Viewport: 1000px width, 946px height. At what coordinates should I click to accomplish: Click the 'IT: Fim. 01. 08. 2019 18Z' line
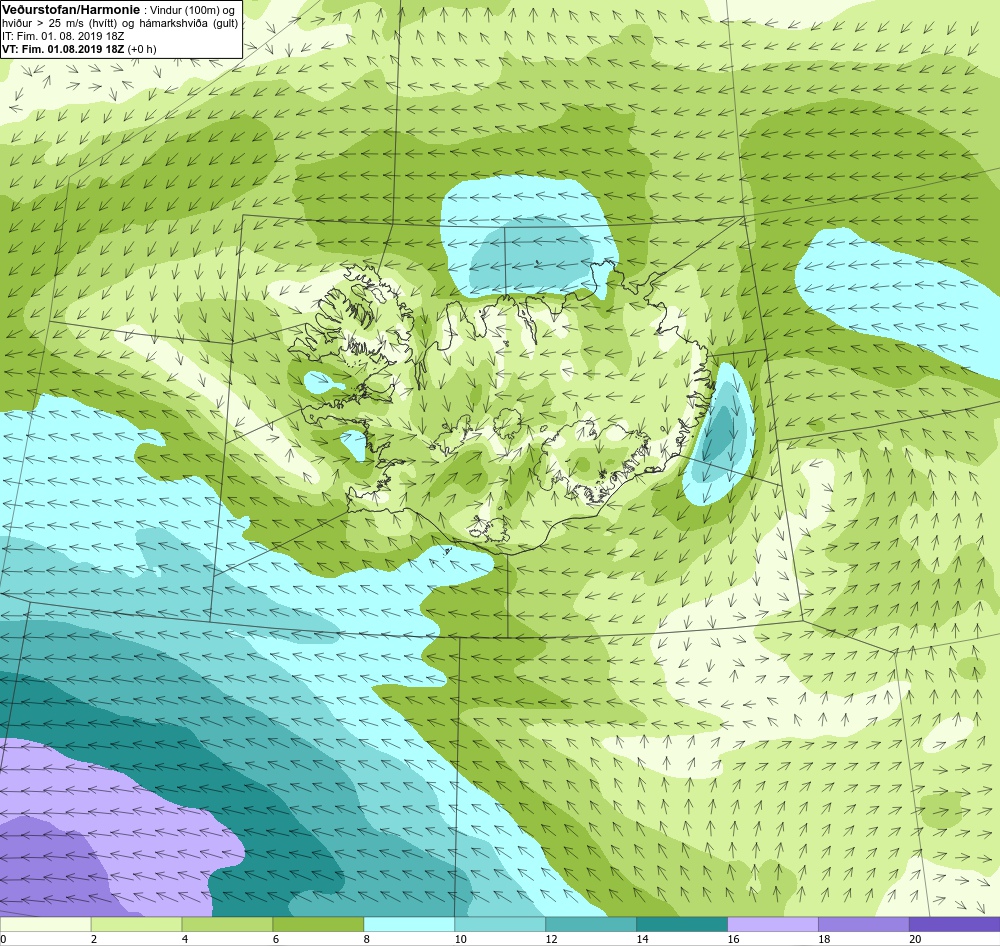[x=63, y=36]
